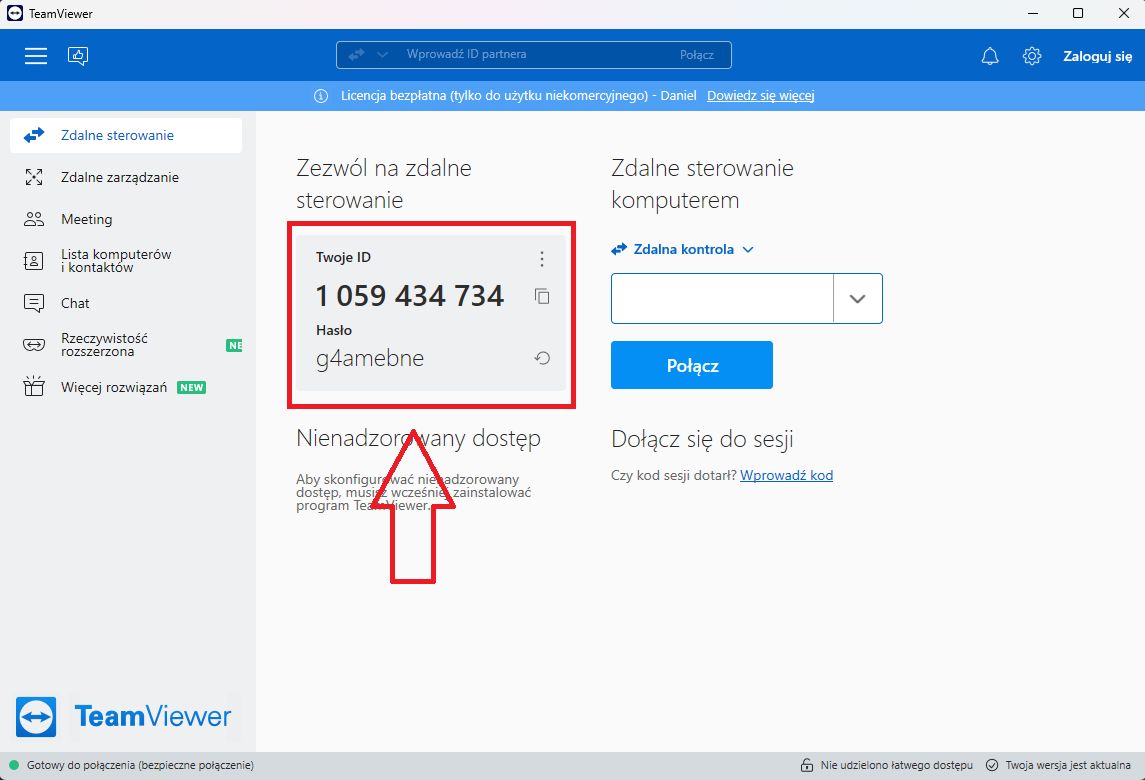Screen dimensions: 1145x780
Task: Open Więcej rozwiązań in the sidebar
Action: 126,387
